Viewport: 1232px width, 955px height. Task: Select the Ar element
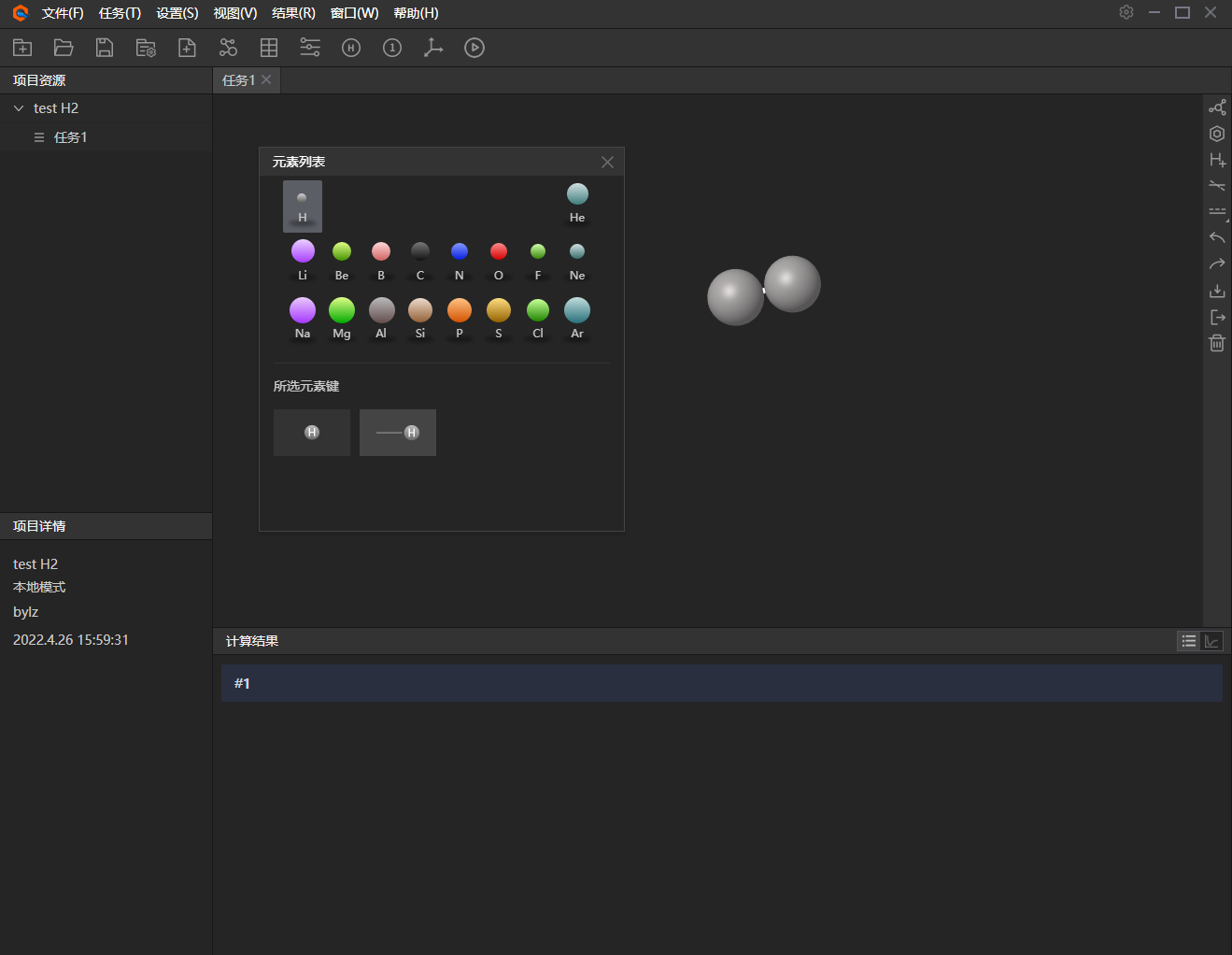(x=577, y=319)
